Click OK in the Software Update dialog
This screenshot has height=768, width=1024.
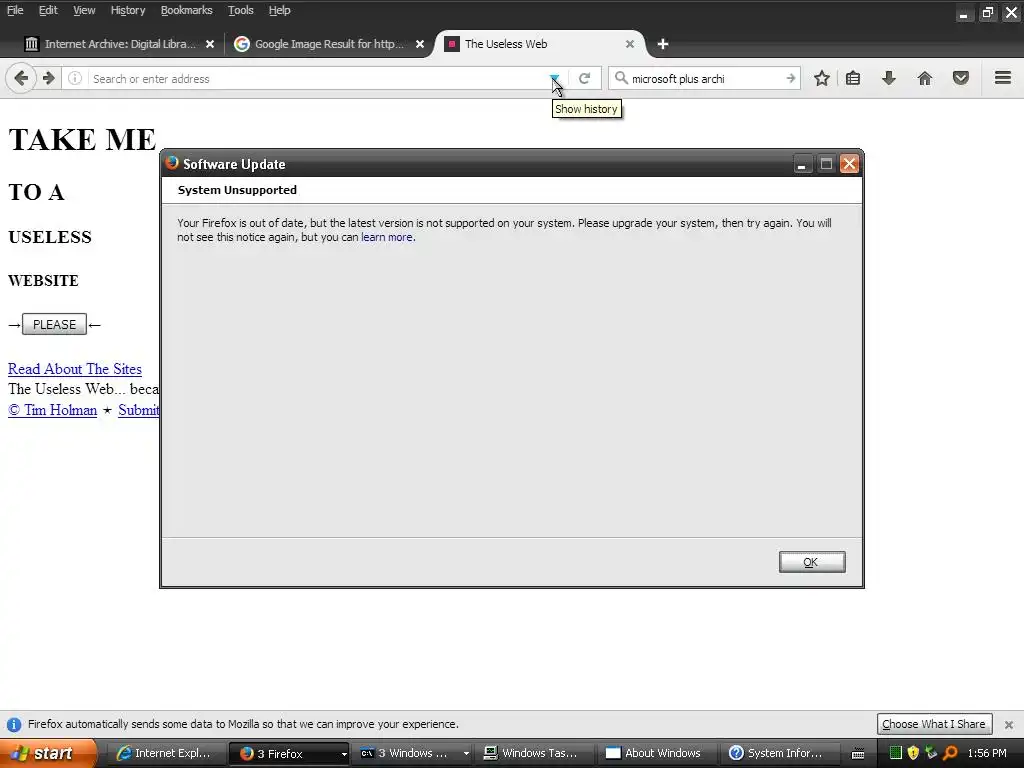coord(812,562)
